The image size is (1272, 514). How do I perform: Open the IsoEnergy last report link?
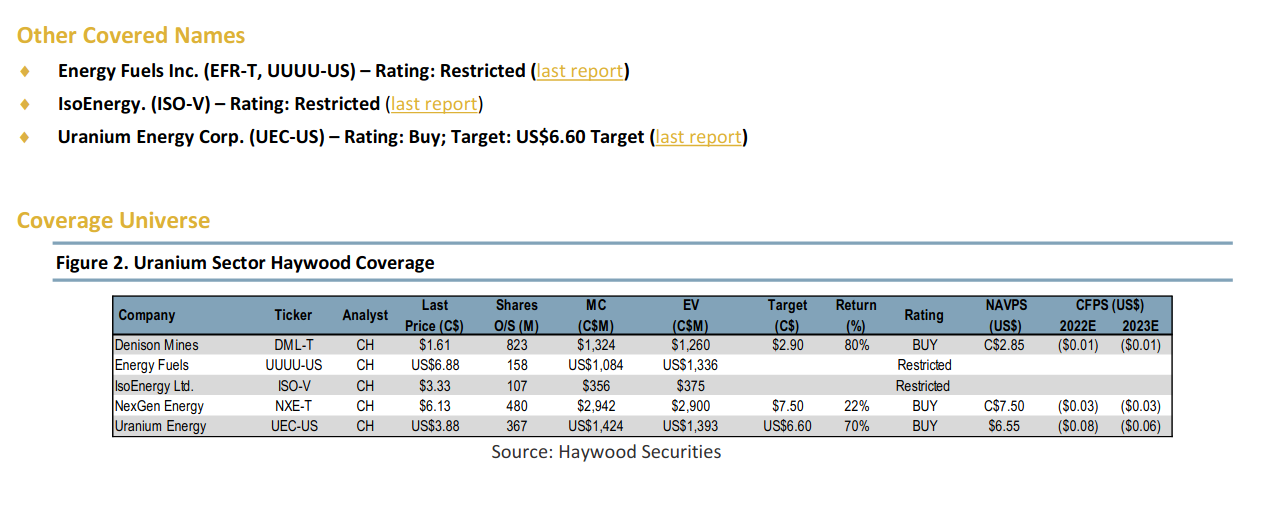tap(434, 104)
